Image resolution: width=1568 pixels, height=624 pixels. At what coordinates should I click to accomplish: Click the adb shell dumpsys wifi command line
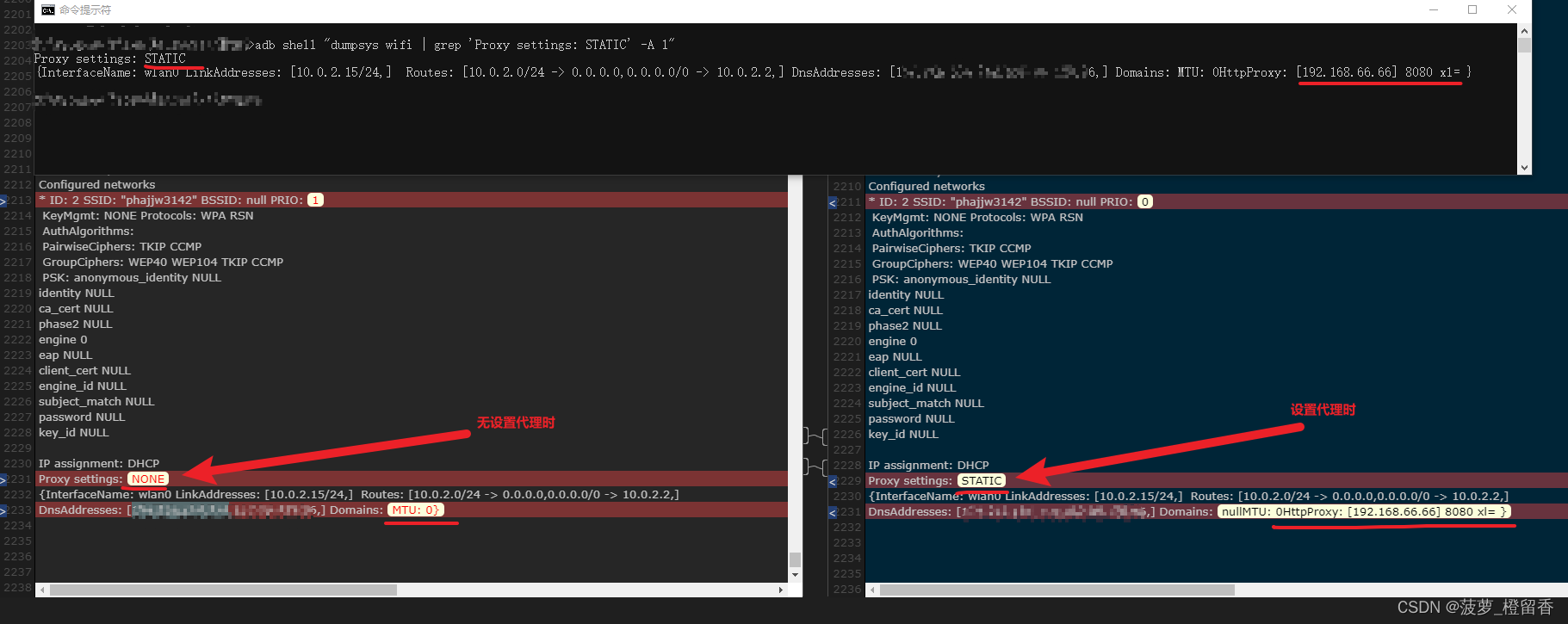click(465, 45)
